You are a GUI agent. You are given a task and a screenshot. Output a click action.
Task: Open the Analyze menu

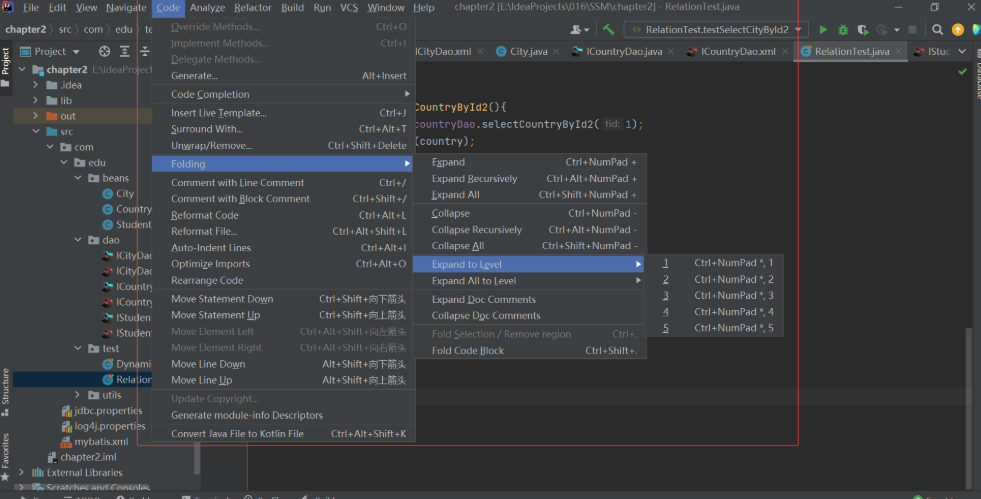point(207,8)
